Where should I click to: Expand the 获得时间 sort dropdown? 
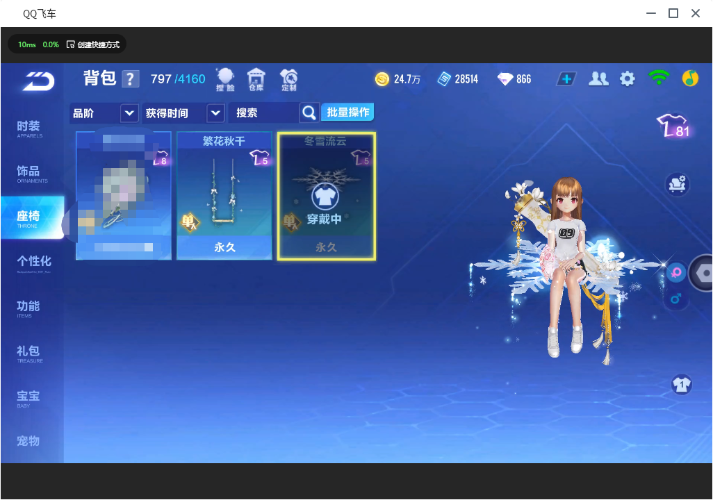216,113
